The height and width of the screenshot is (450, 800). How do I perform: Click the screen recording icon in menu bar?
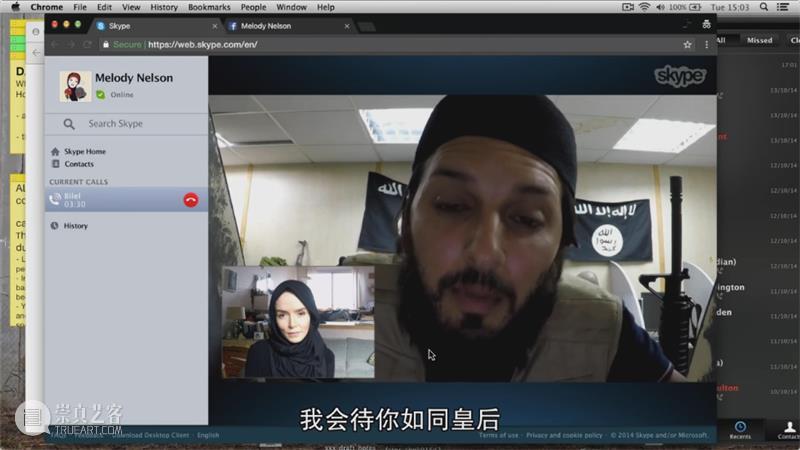click(x=628, y=7)
